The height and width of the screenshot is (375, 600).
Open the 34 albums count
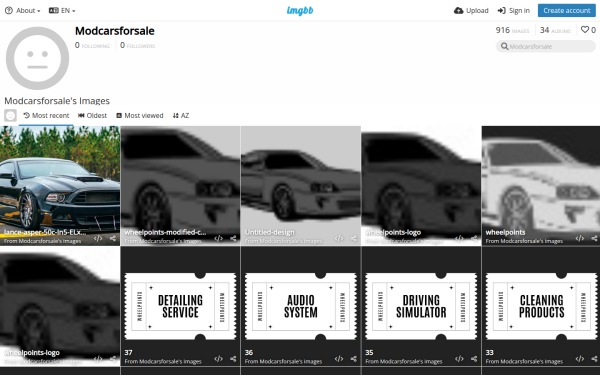click(x=555, y=30)
